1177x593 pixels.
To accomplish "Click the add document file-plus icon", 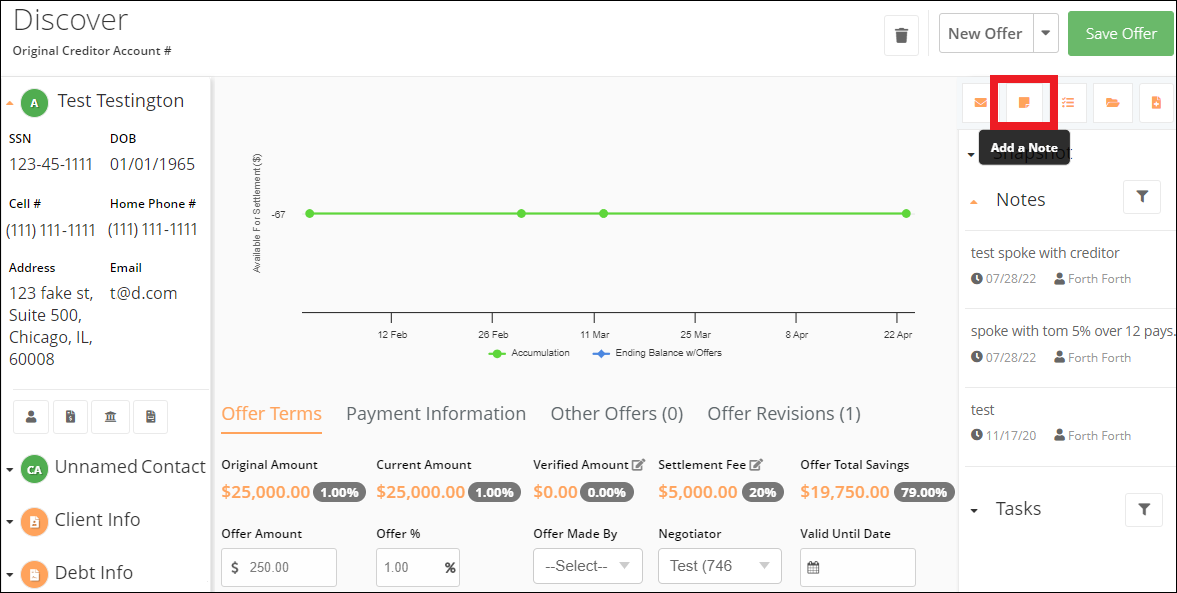I will click(x=1156, y=103).
